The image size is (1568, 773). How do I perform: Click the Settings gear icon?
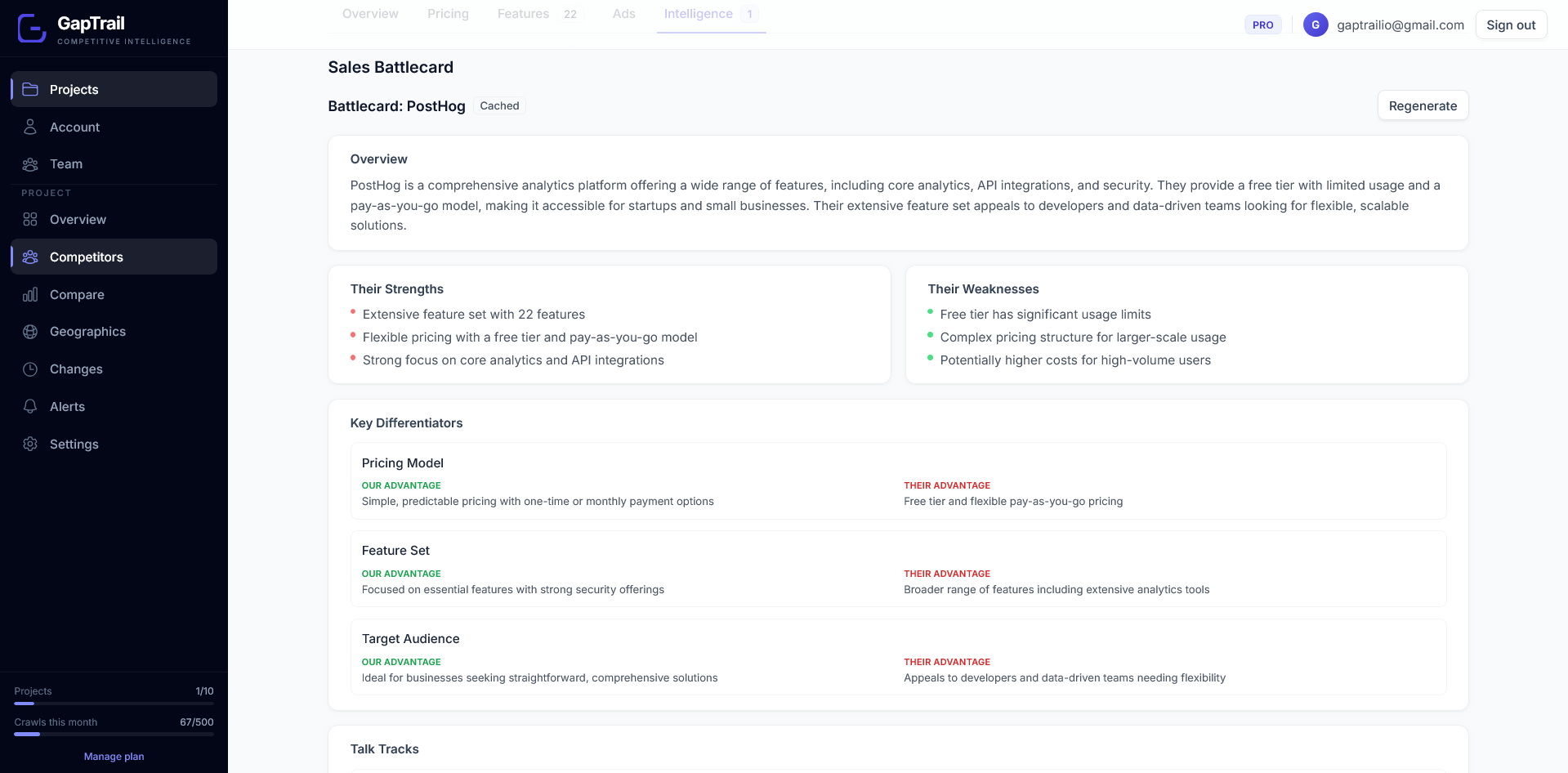pos(30,444)
